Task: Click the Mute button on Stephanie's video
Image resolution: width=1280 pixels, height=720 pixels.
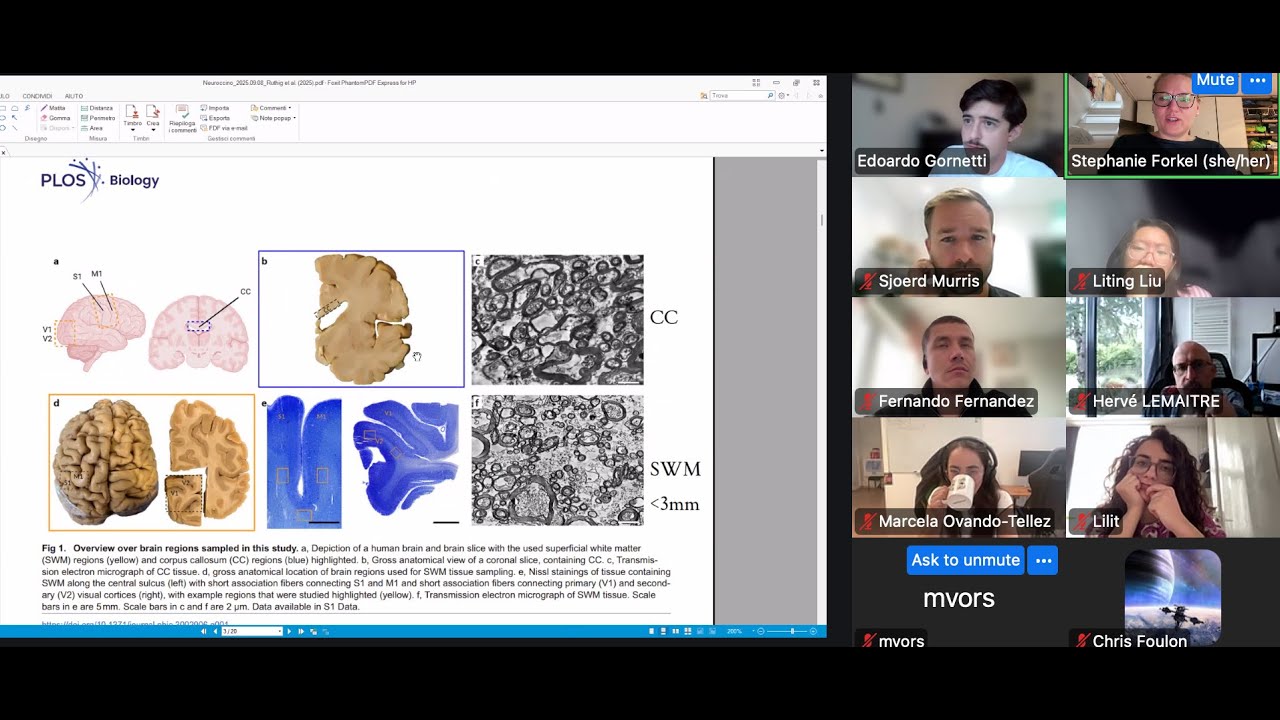Action: tap(1215, 80)
